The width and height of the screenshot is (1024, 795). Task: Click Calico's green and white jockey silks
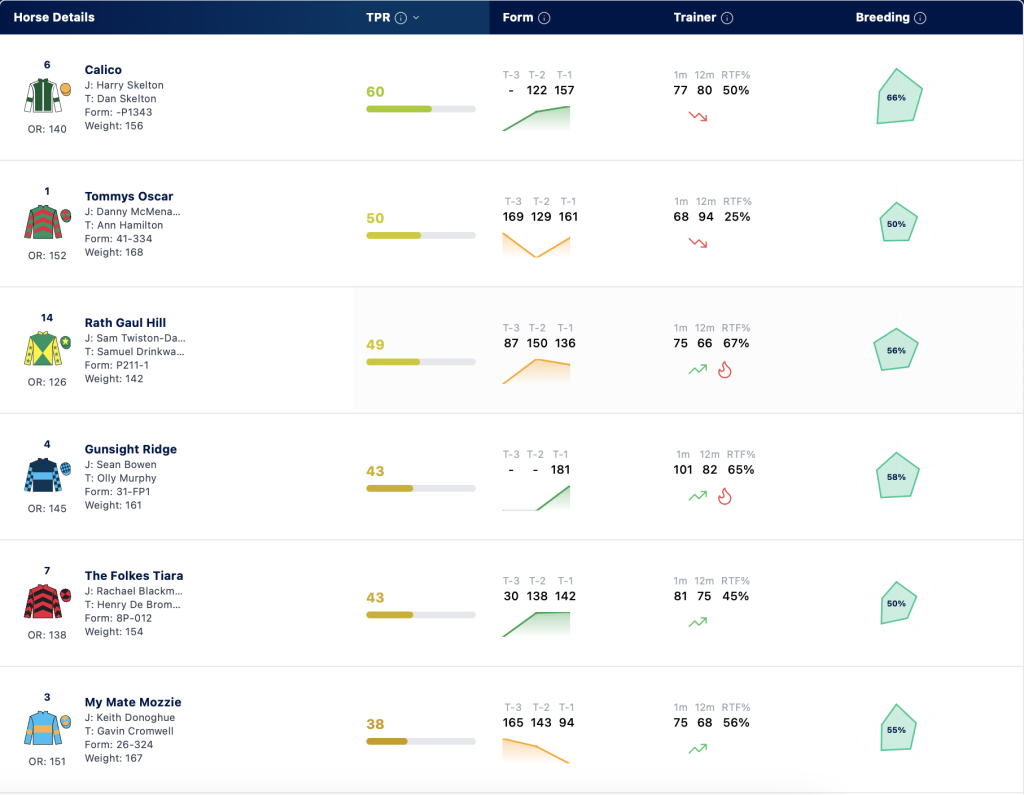44,95
